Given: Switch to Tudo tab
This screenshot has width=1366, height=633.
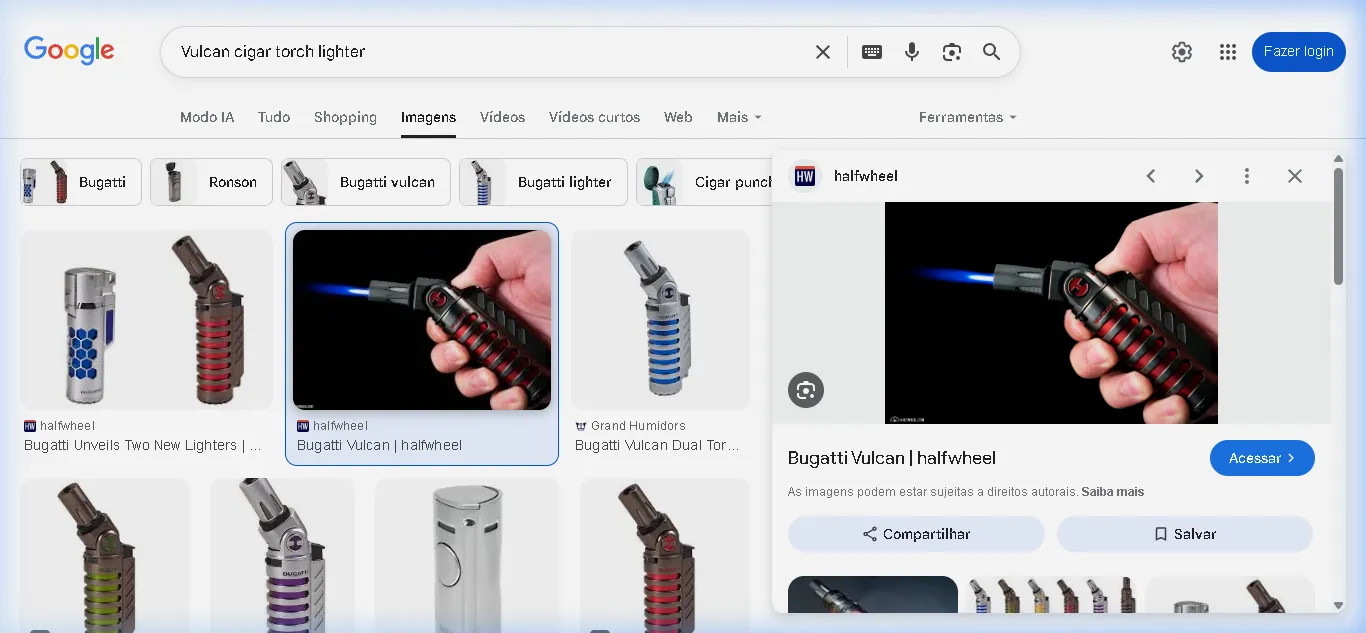Looking at the screenshot, I should 274,117.
